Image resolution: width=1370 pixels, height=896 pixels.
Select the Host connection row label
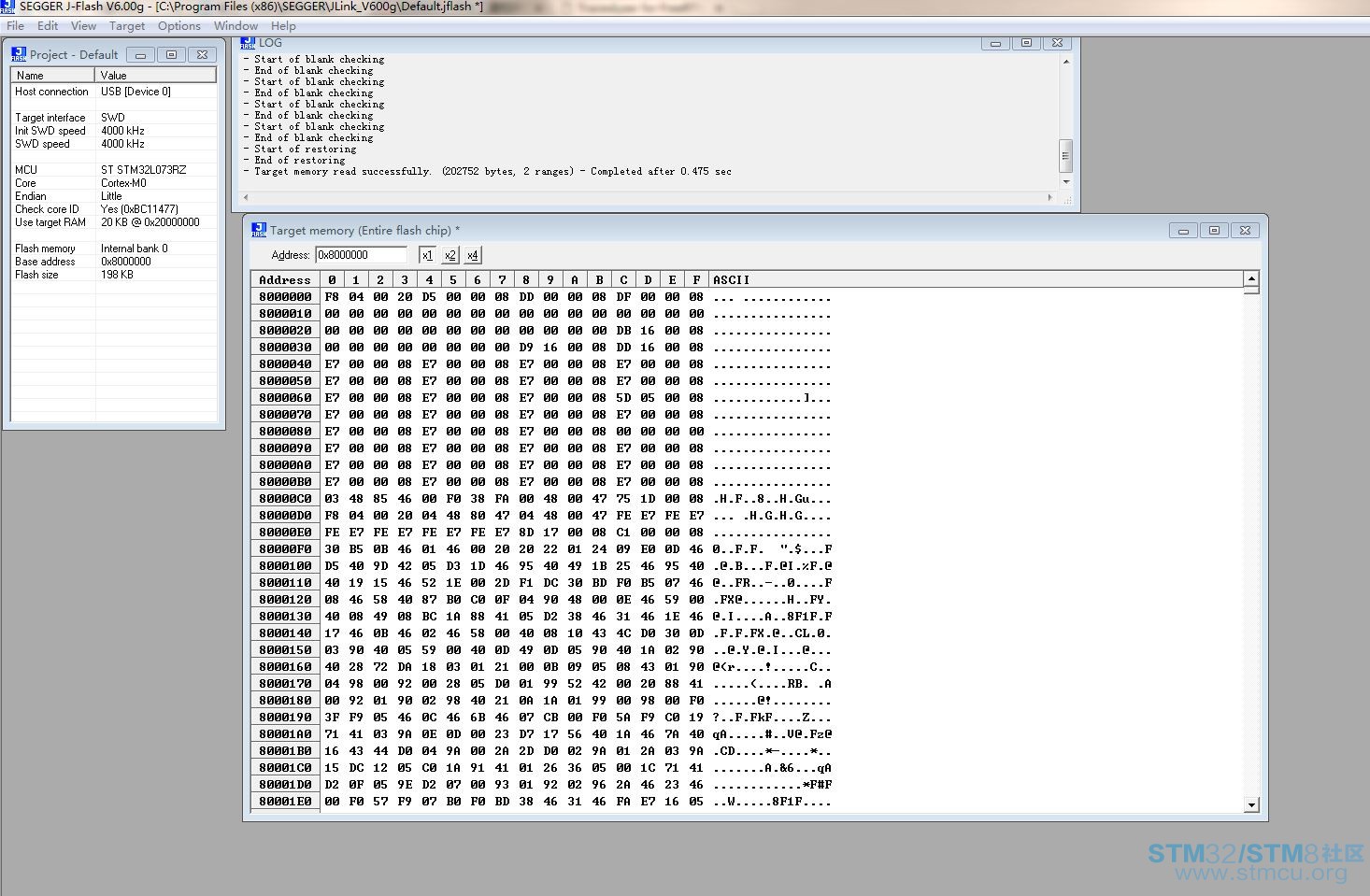point(51,92)
